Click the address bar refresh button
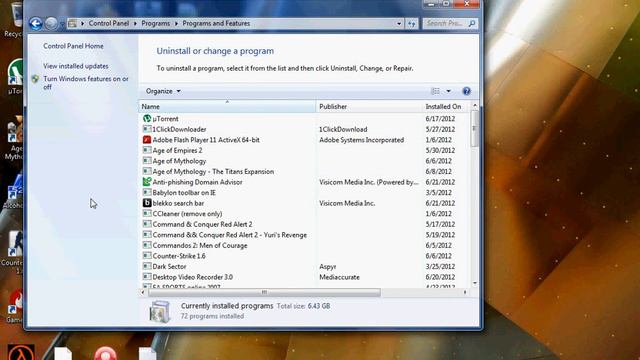This screenshot has height=360, width=640. pos(411,24)
